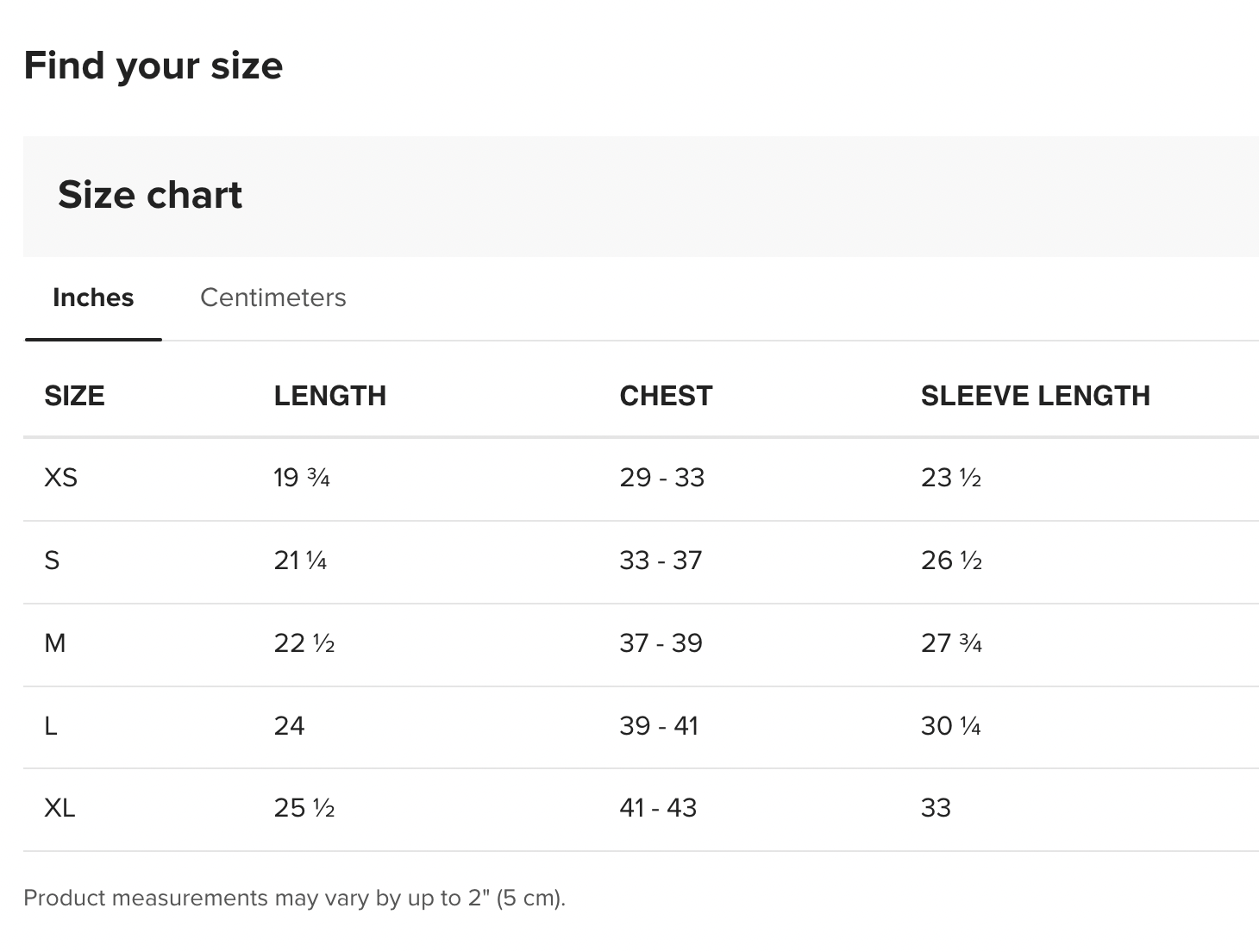Select the XL size row label
Viewport: 1259px width, 952px height.
[x=60, y=808]
